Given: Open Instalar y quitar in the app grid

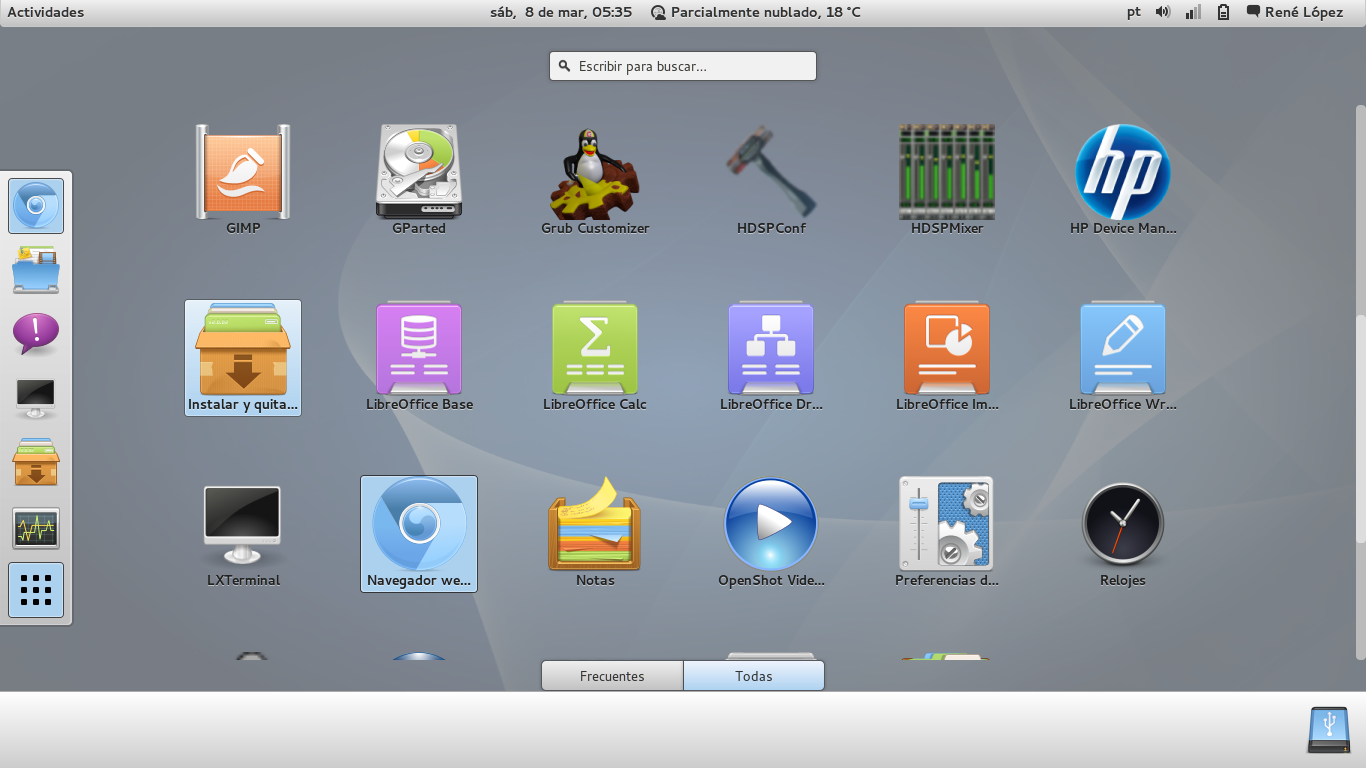Looking at the screenshot, I should [x=243, y=358].
